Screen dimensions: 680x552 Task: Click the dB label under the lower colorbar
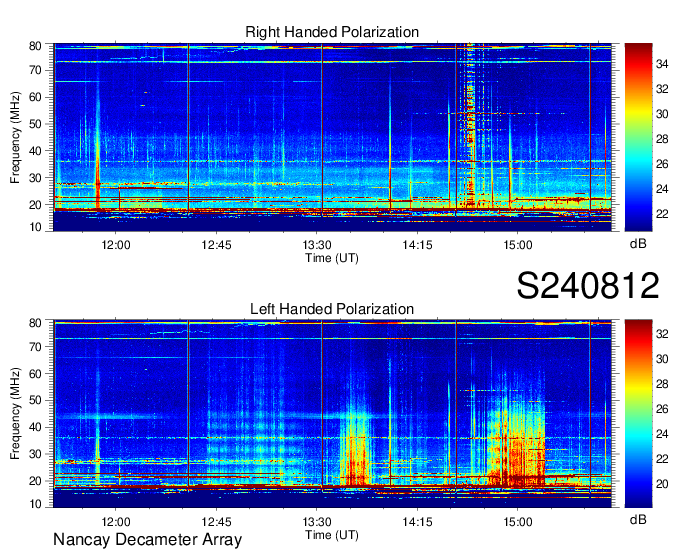[638, 519]
